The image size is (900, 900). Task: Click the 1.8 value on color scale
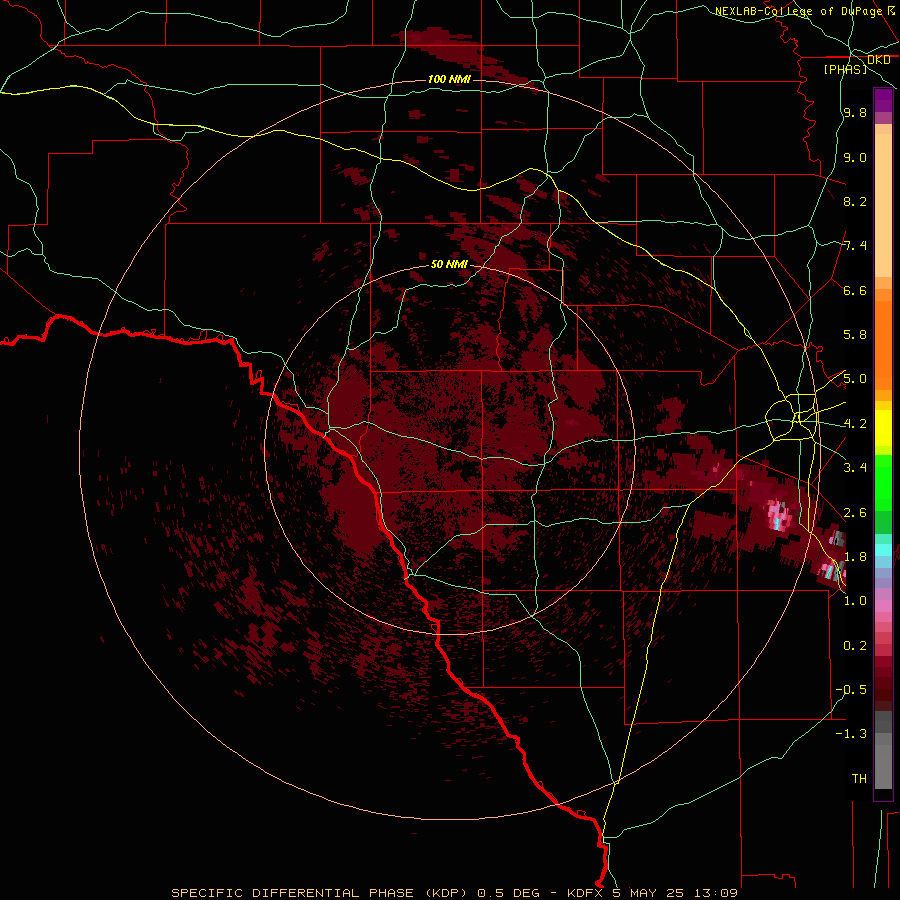855,557
